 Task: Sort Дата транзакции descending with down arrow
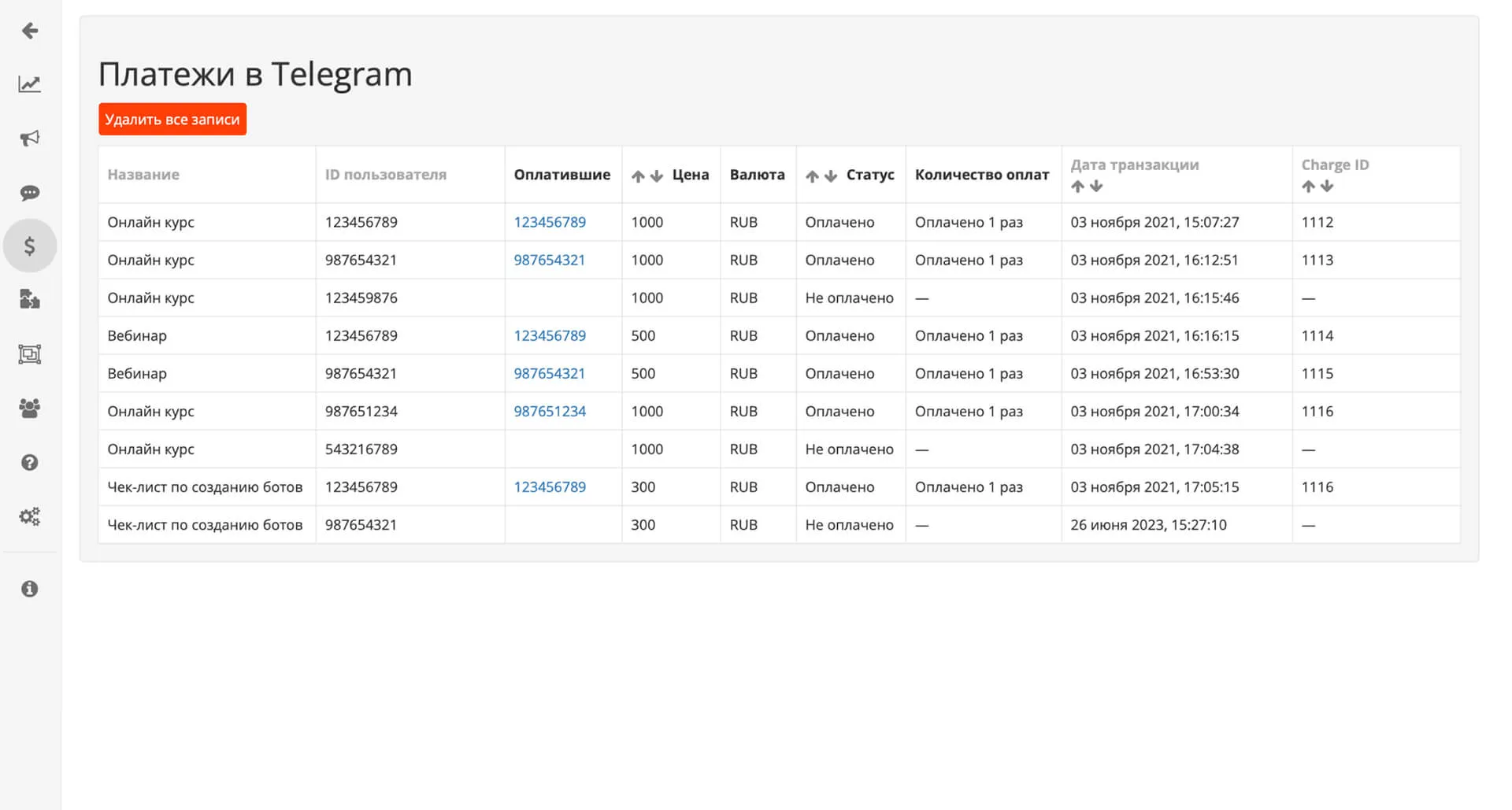tap(1096, 187)
